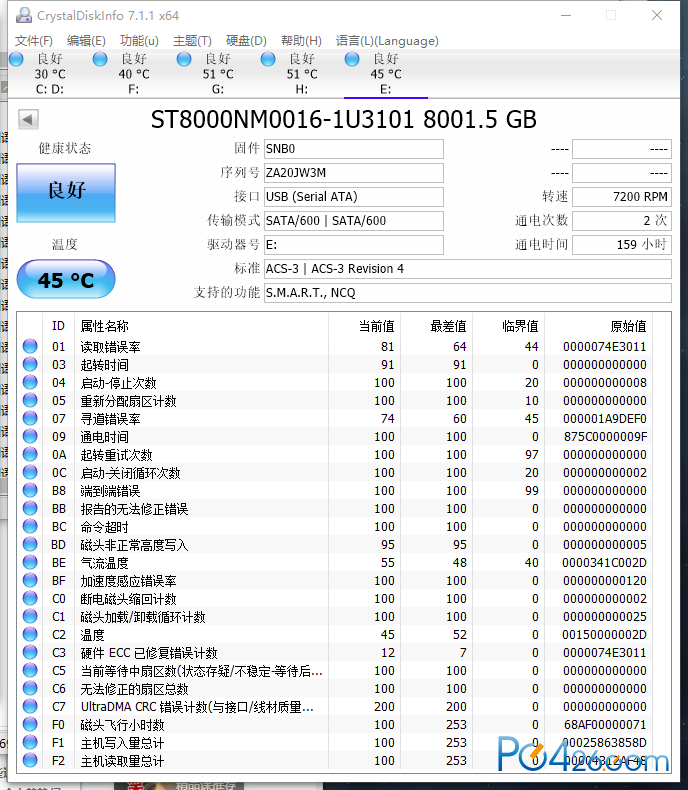688x790 pixels.
Task: Select the C: D: drive status orb
Action: point(16,59)
